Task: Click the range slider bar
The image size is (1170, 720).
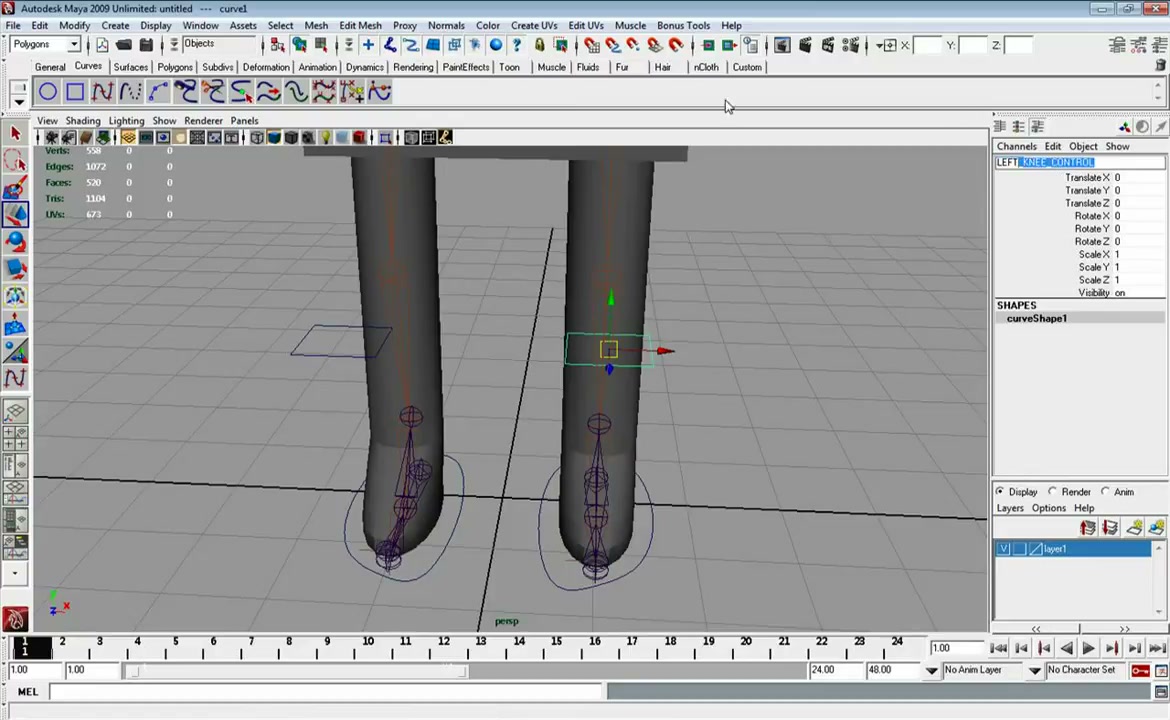Action: (x=298, y=671)
